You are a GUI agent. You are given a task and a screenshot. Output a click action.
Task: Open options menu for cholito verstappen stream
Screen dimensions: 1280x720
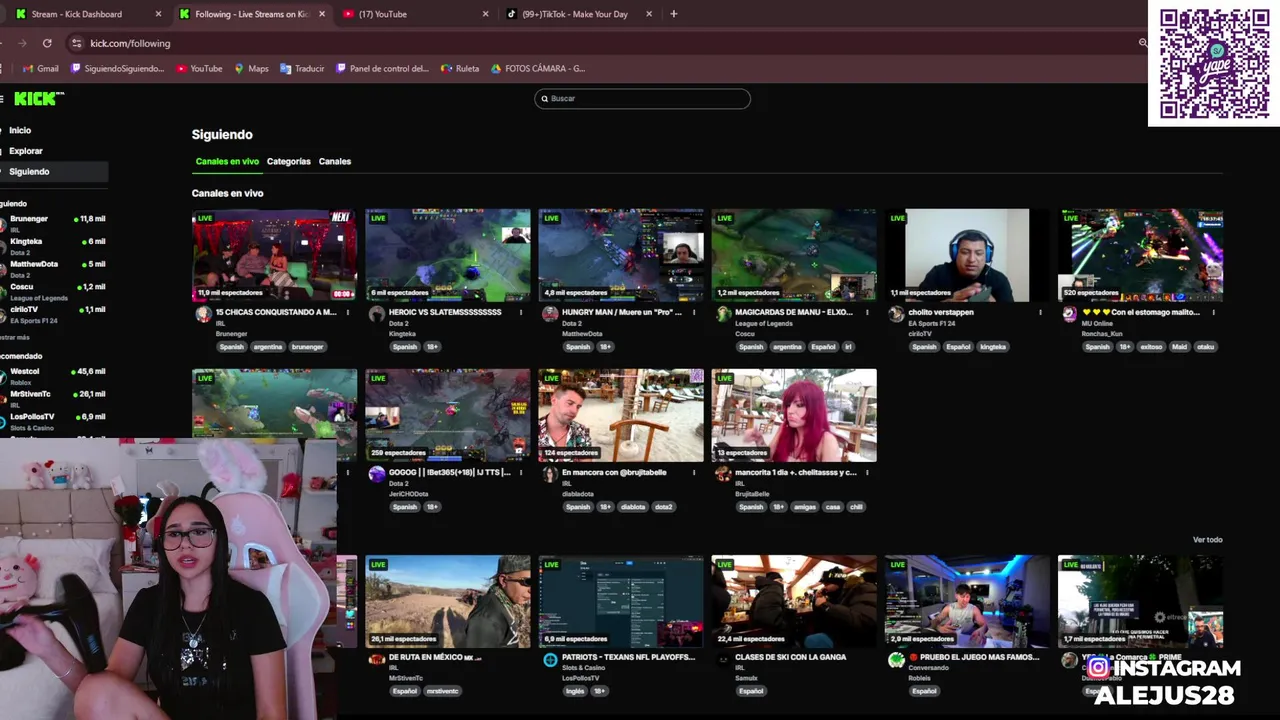[x=1040, y=312]
